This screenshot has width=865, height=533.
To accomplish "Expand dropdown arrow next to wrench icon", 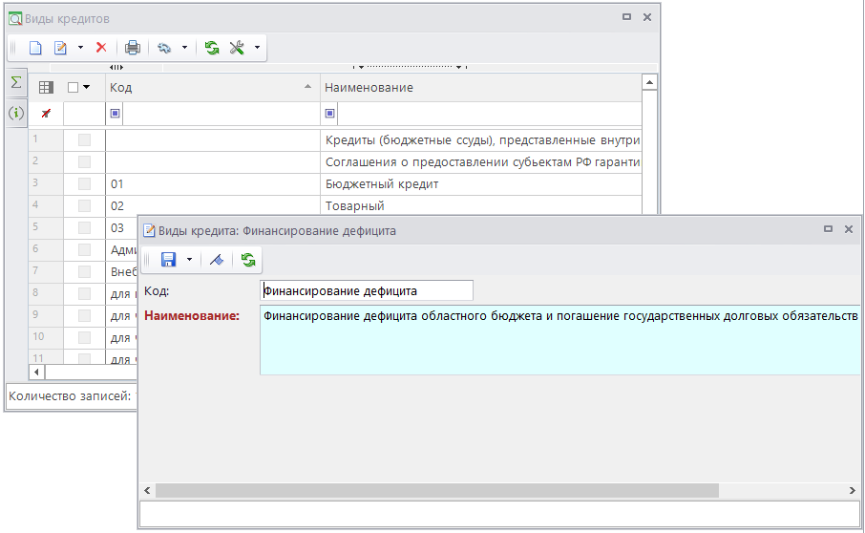I will [x=257, y=48].
